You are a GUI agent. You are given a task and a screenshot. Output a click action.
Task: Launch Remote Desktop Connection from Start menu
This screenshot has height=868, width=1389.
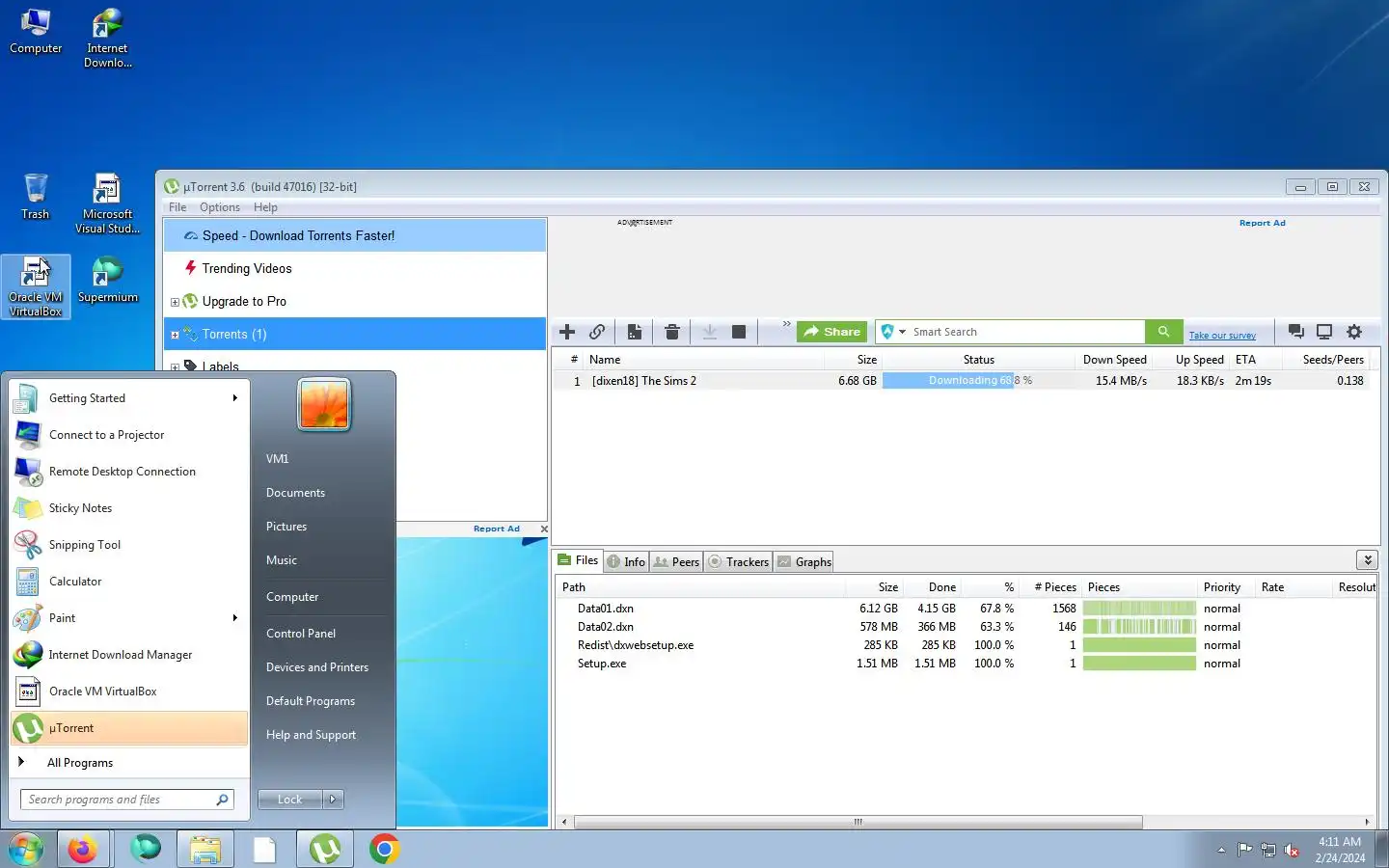[x=129, y=472]
